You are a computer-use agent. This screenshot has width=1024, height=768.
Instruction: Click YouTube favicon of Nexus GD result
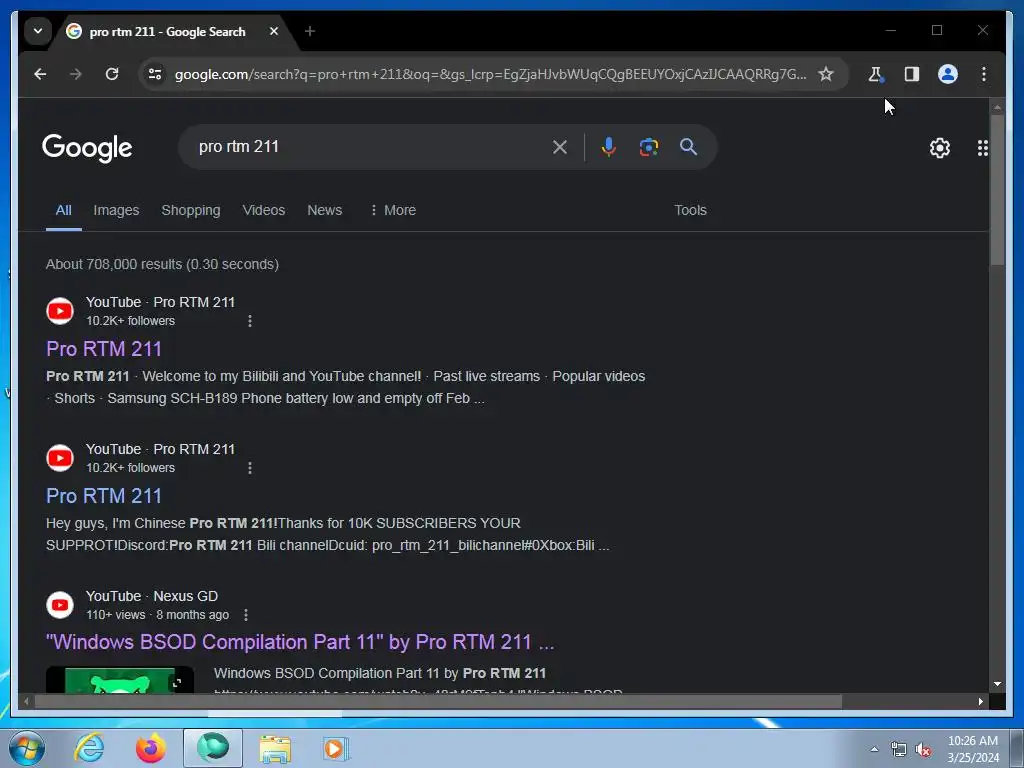point(60,605)
